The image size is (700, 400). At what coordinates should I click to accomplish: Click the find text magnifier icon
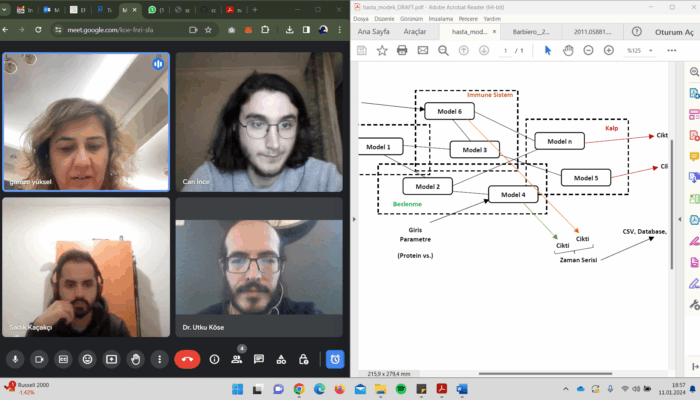[444, 50]
